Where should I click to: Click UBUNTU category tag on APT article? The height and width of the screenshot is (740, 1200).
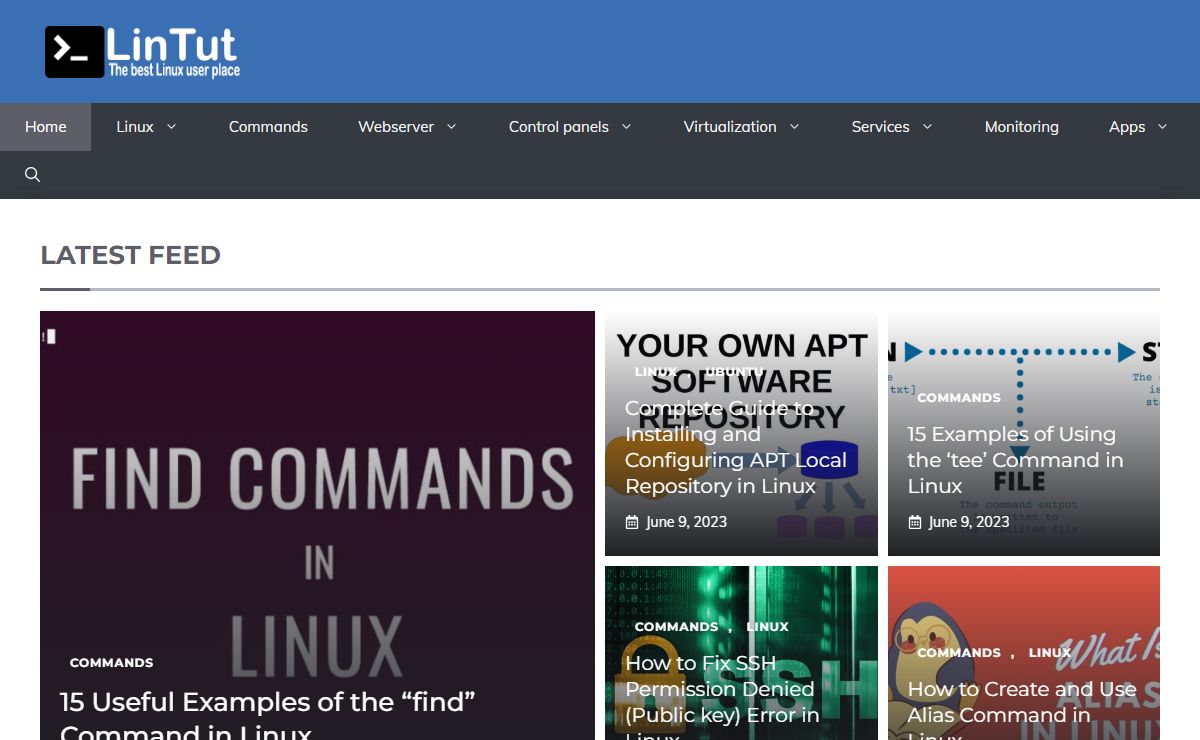[735, 371]
